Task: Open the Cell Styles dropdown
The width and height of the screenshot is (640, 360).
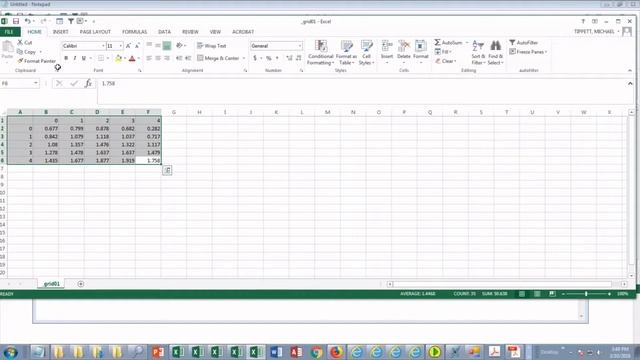Action: [x=367, y=52]
